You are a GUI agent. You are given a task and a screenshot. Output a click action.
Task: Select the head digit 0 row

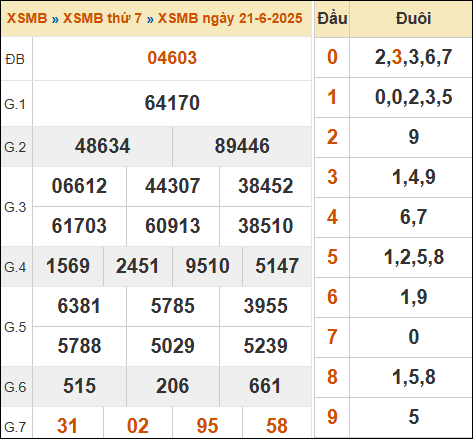pyautogui.click(x=393, y=57)
